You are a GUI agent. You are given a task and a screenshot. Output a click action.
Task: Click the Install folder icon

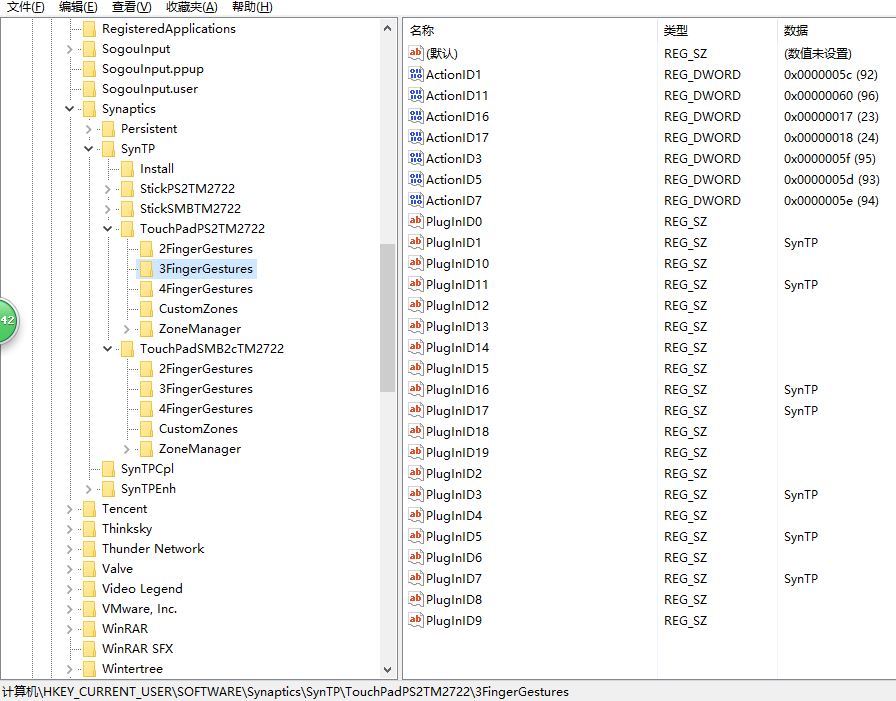[127, 169]
